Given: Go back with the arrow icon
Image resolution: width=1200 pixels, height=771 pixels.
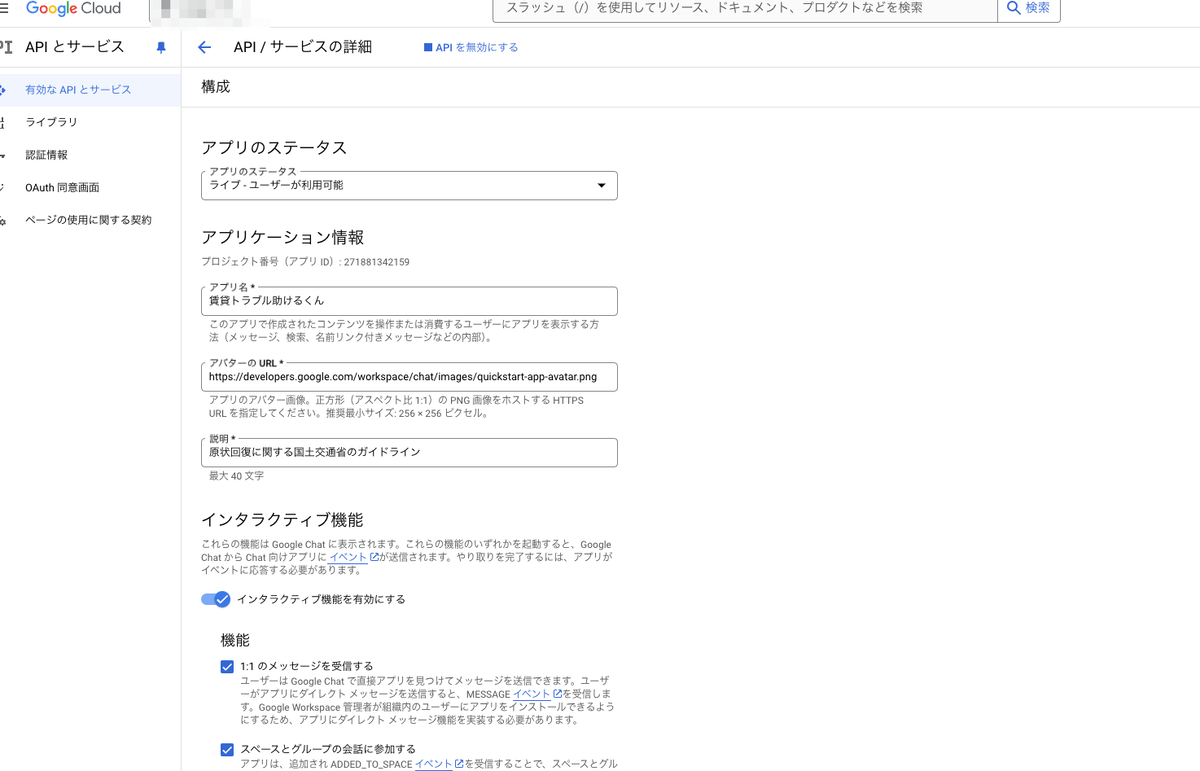Looking at the screenshot, I should click(205, 47).
